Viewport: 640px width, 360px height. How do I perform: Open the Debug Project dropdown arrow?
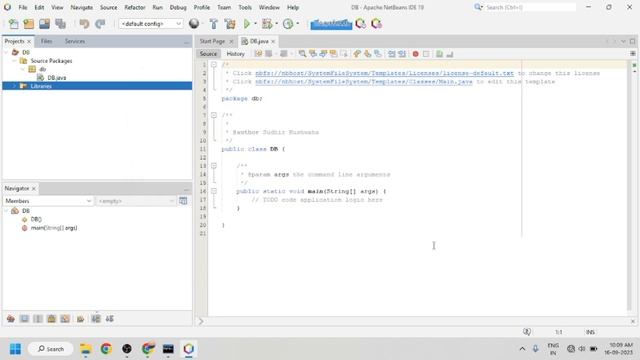point(276,24)
